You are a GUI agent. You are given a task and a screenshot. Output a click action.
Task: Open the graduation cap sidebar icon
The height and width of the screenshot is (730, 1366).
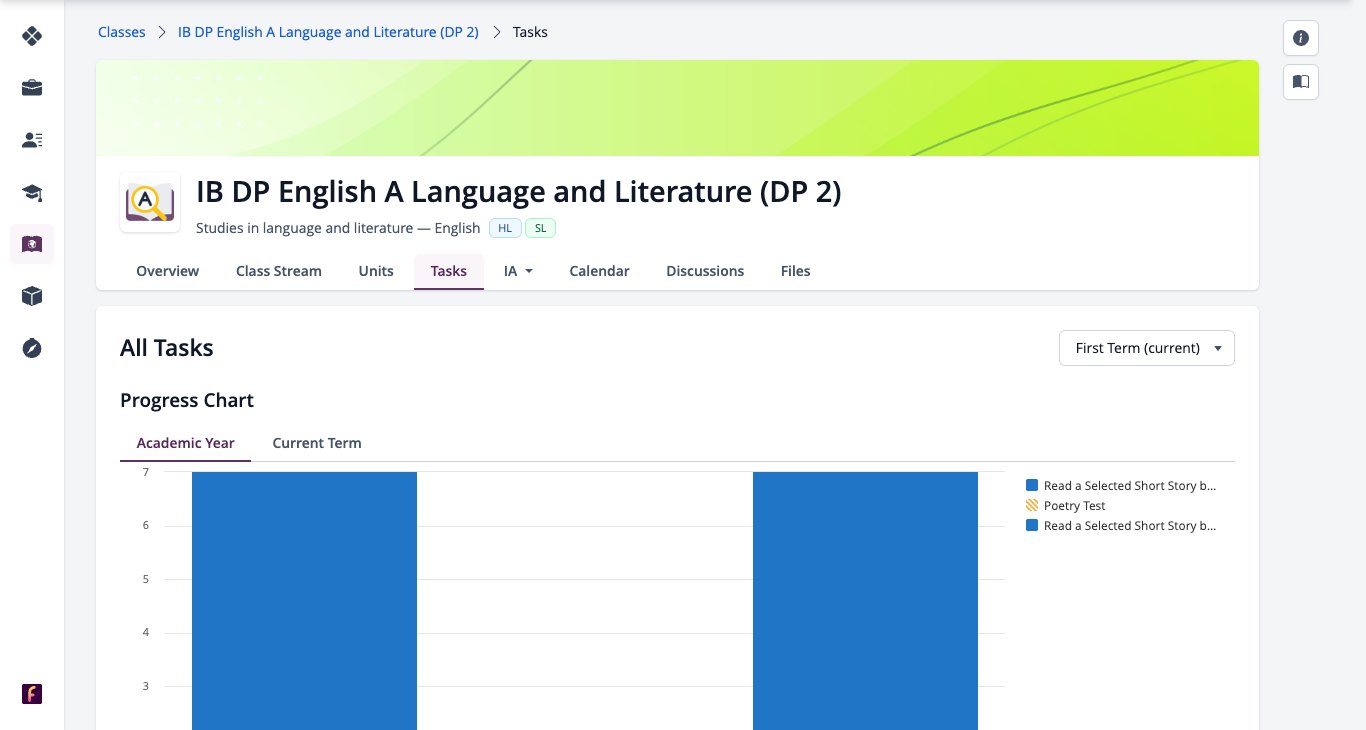32,192
